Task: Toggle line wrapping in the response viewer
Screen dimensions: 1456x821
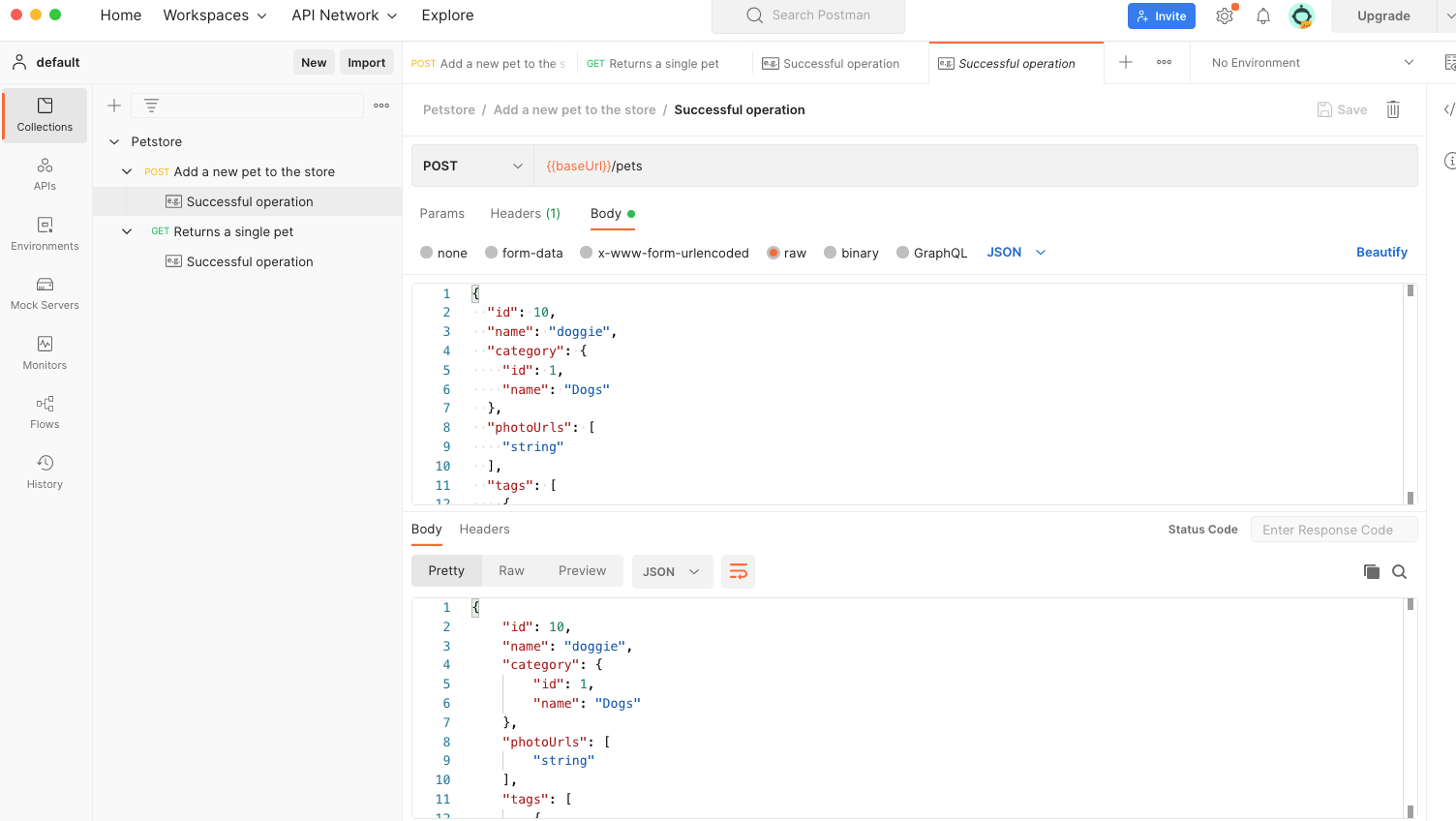Action: (x=738, y=571)
